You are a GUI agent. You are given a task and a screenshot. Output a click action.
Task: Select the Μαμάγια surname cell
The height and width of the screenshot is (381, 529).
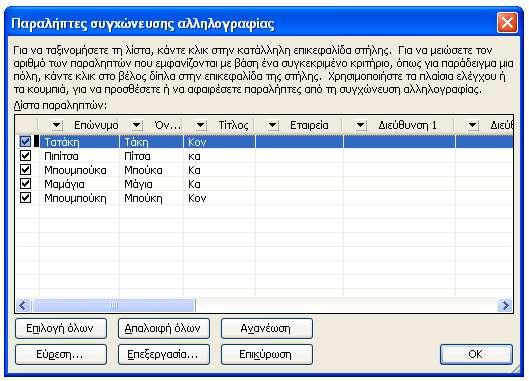pos(79,184)
